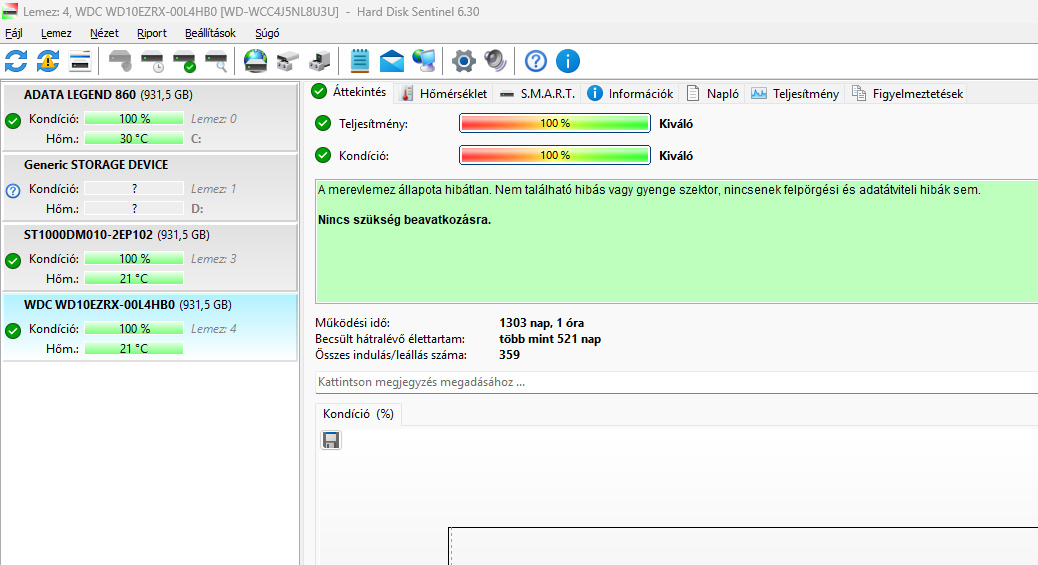Open the Fájl menu
The image size is (1038, 565).
tap(14, 33)
